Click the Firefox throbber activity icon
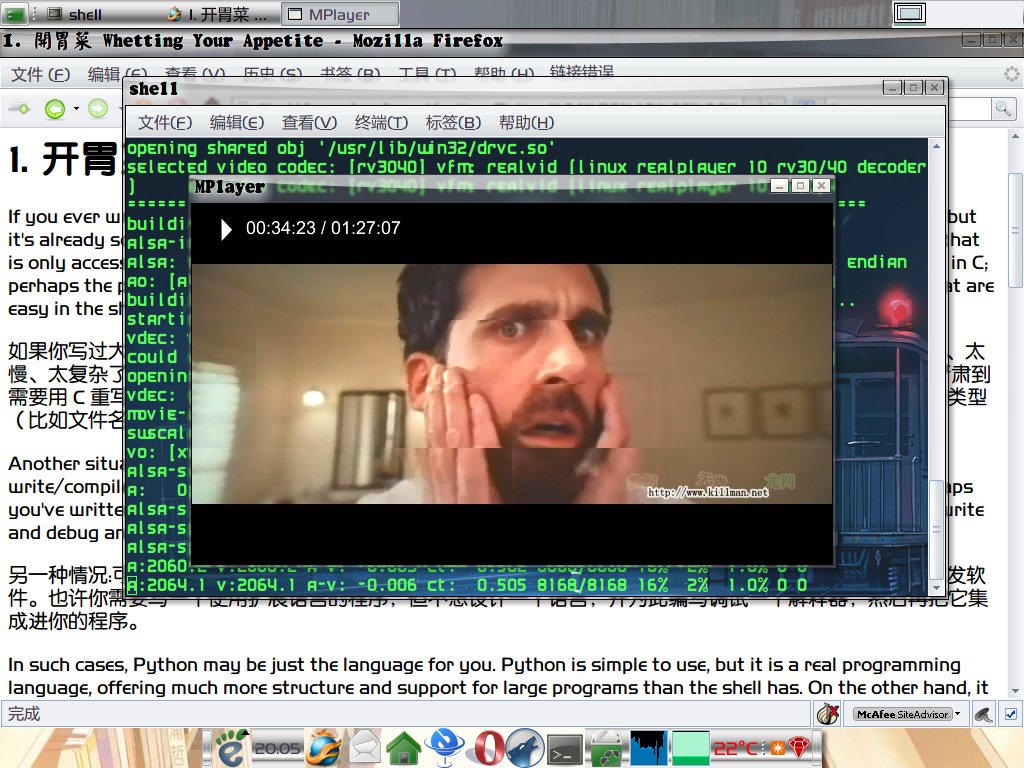This screenshot has width=1024, height=768. click(1012, 74)
